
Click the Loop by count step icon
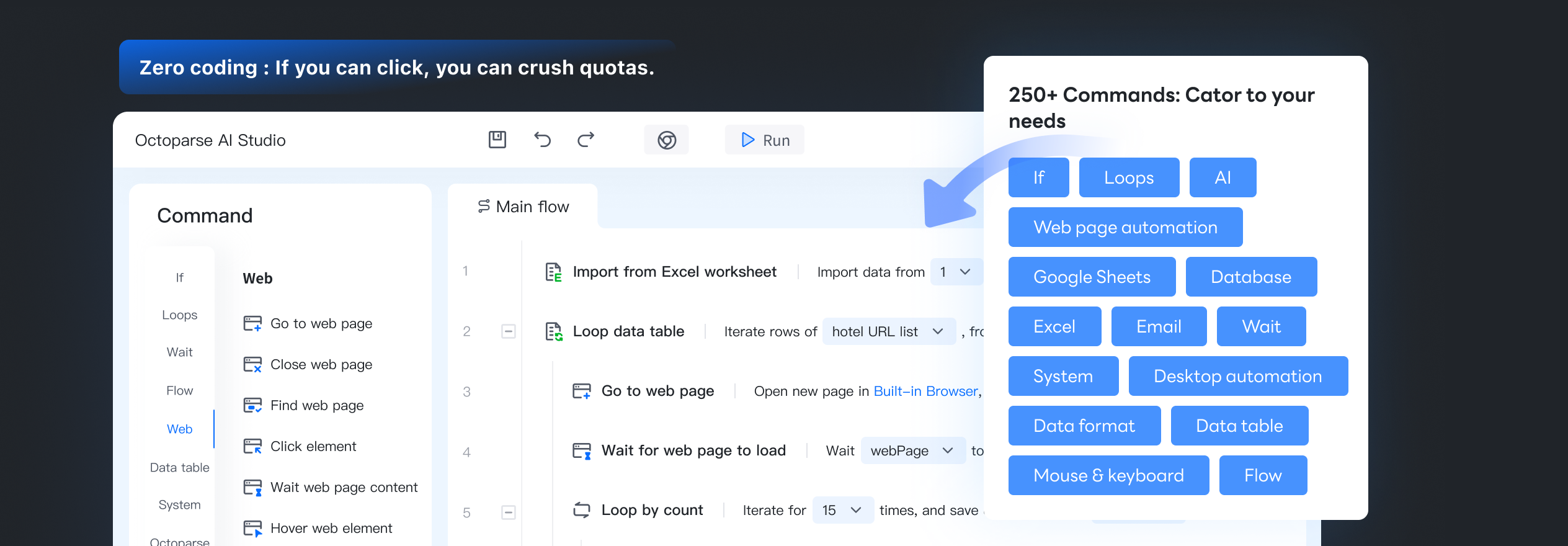click(x=581, y=510)
